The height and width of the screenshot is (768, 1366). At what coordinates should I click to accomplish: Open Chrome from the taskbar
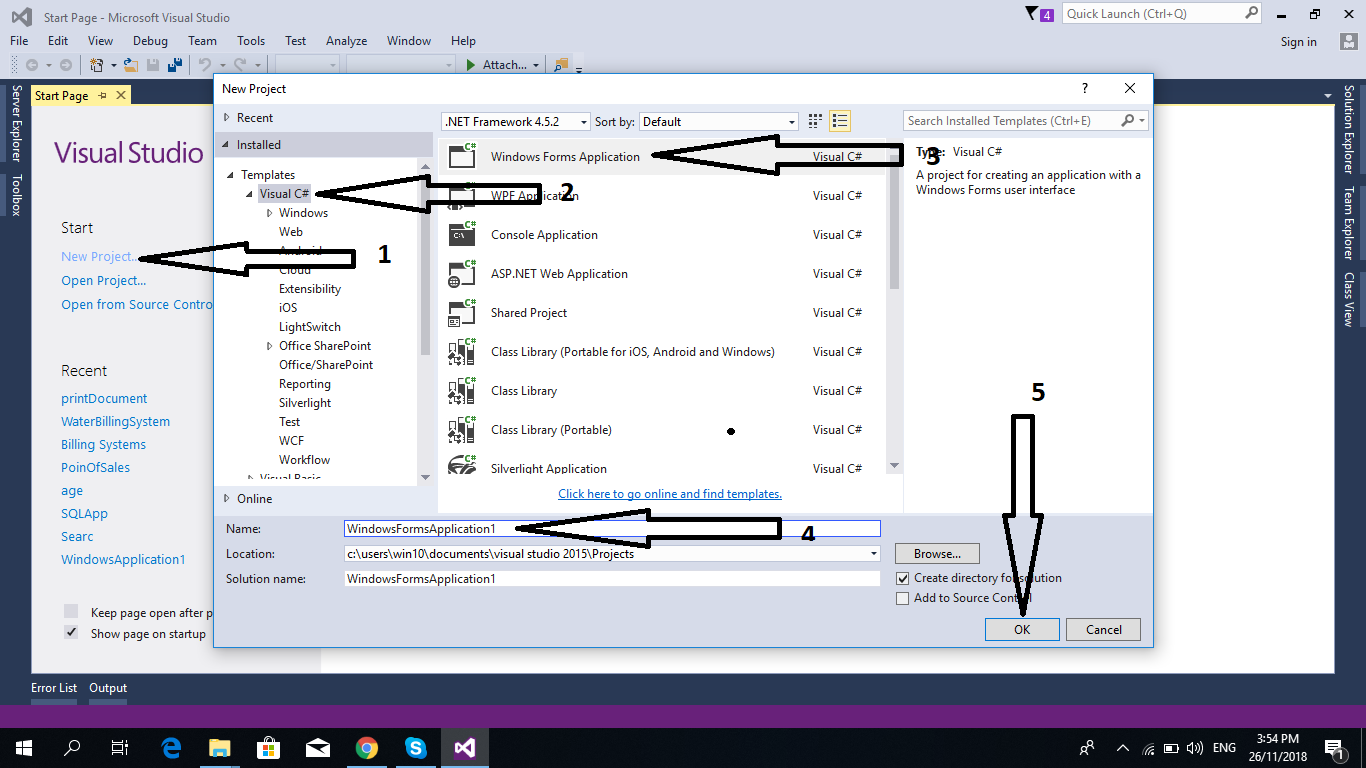tap(367, 747)
